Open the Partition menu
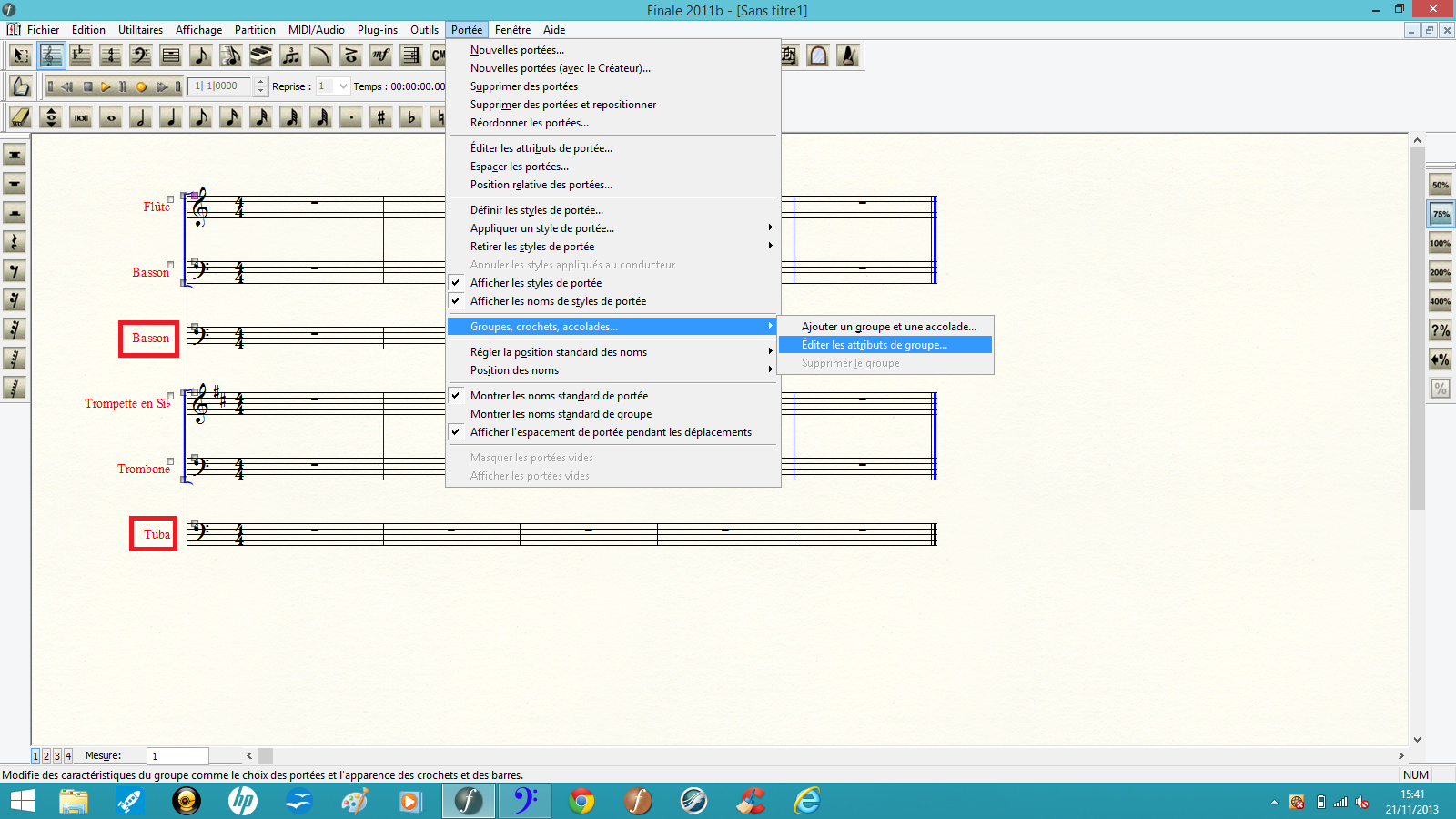Viewport: 1456px width, 819px height. [255, 30]
